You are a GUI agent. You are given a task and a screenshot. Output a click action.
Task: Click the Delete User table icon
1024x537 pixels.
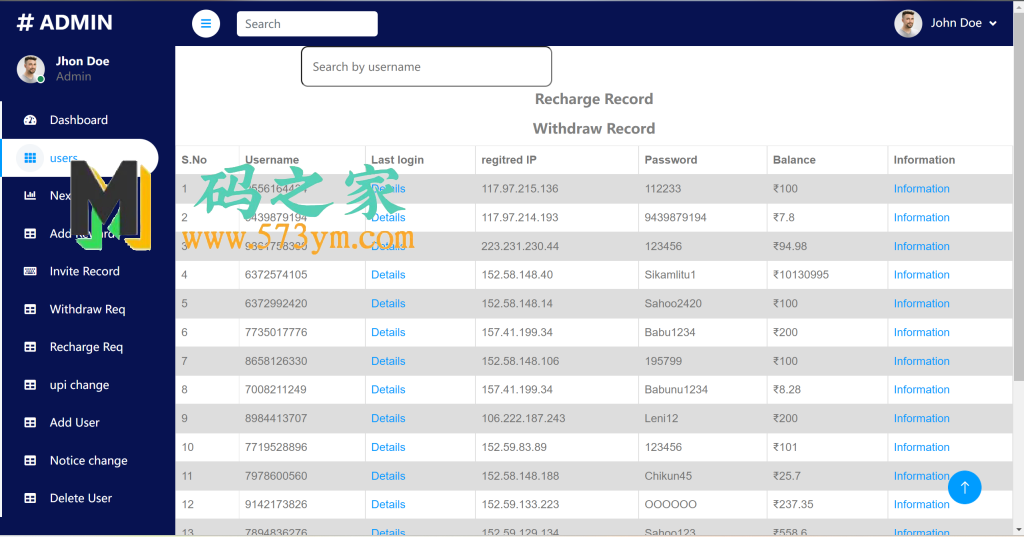pos(30,498)
